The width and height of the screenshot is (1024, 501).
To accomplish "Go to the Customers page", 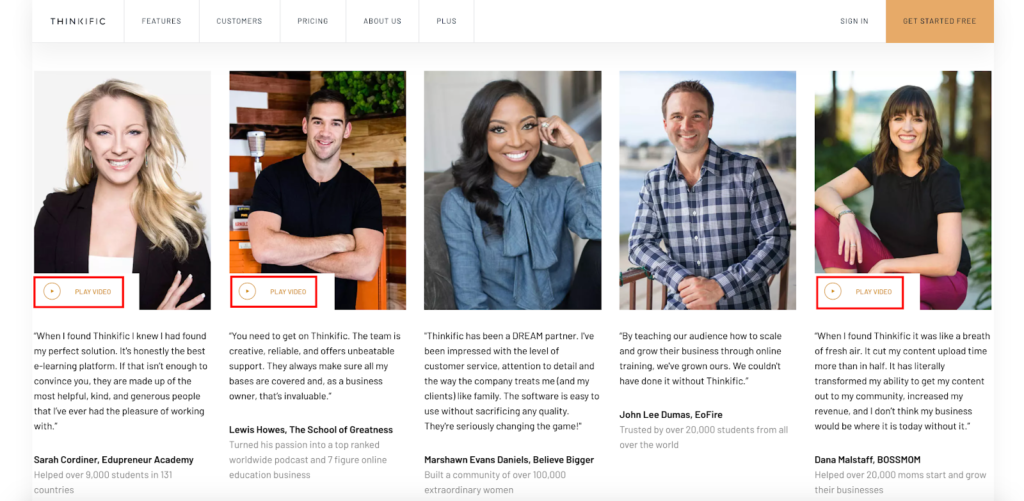I will (240, 21).
